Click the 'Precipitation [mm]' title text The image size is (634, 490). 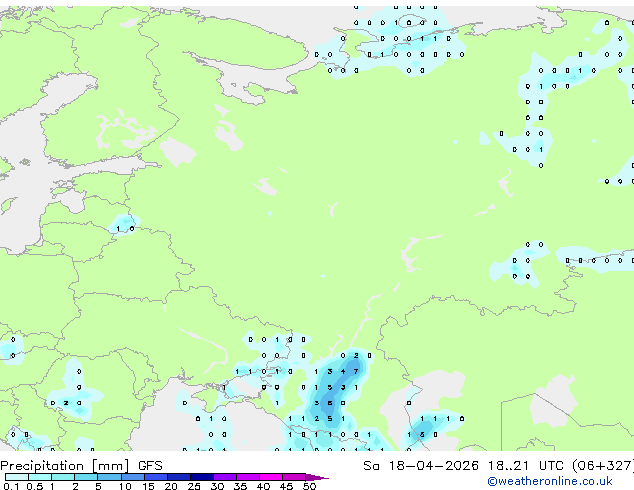(x=65, y=466)
